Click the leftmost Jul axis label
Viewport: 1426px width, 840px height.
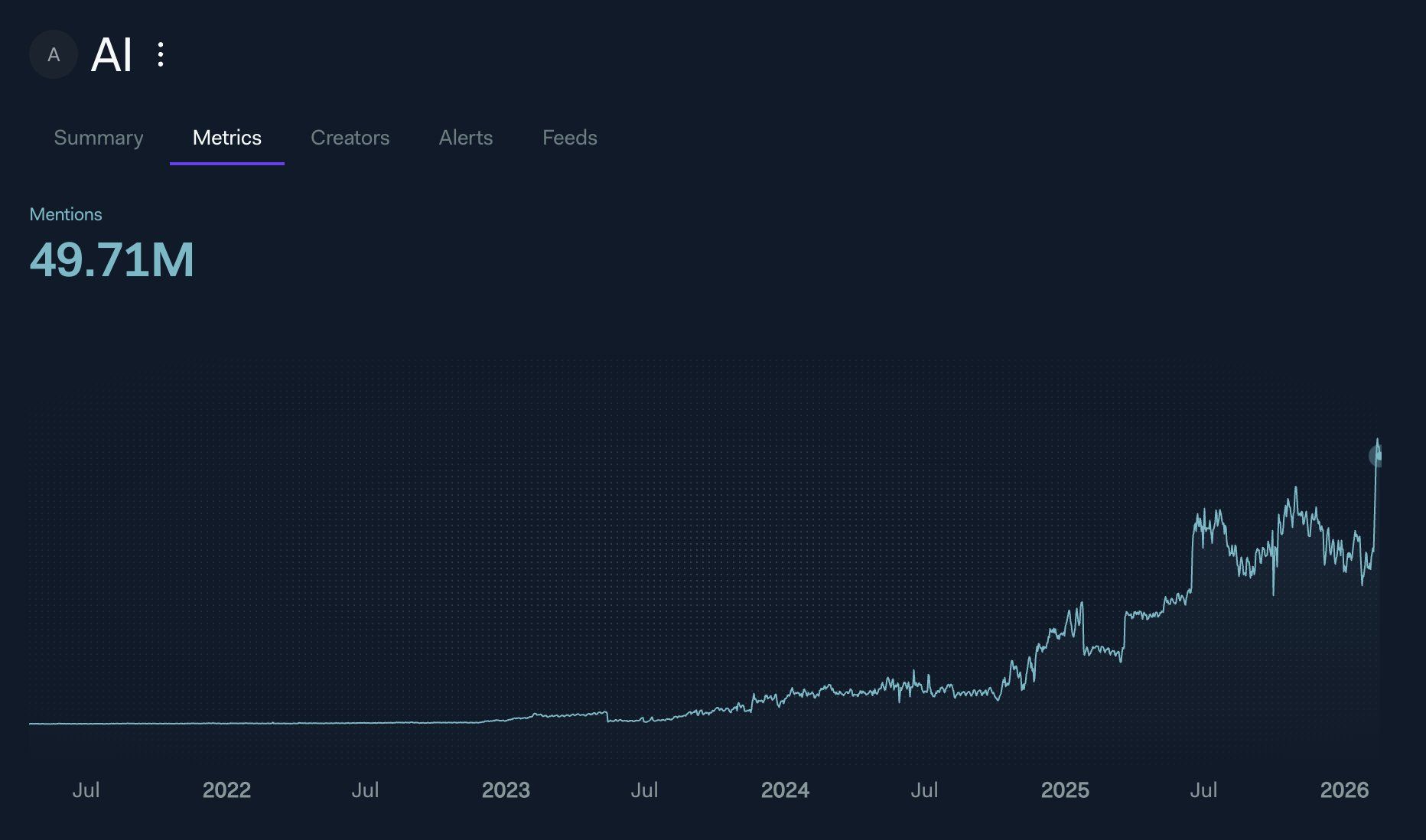(x=86, y=790)
